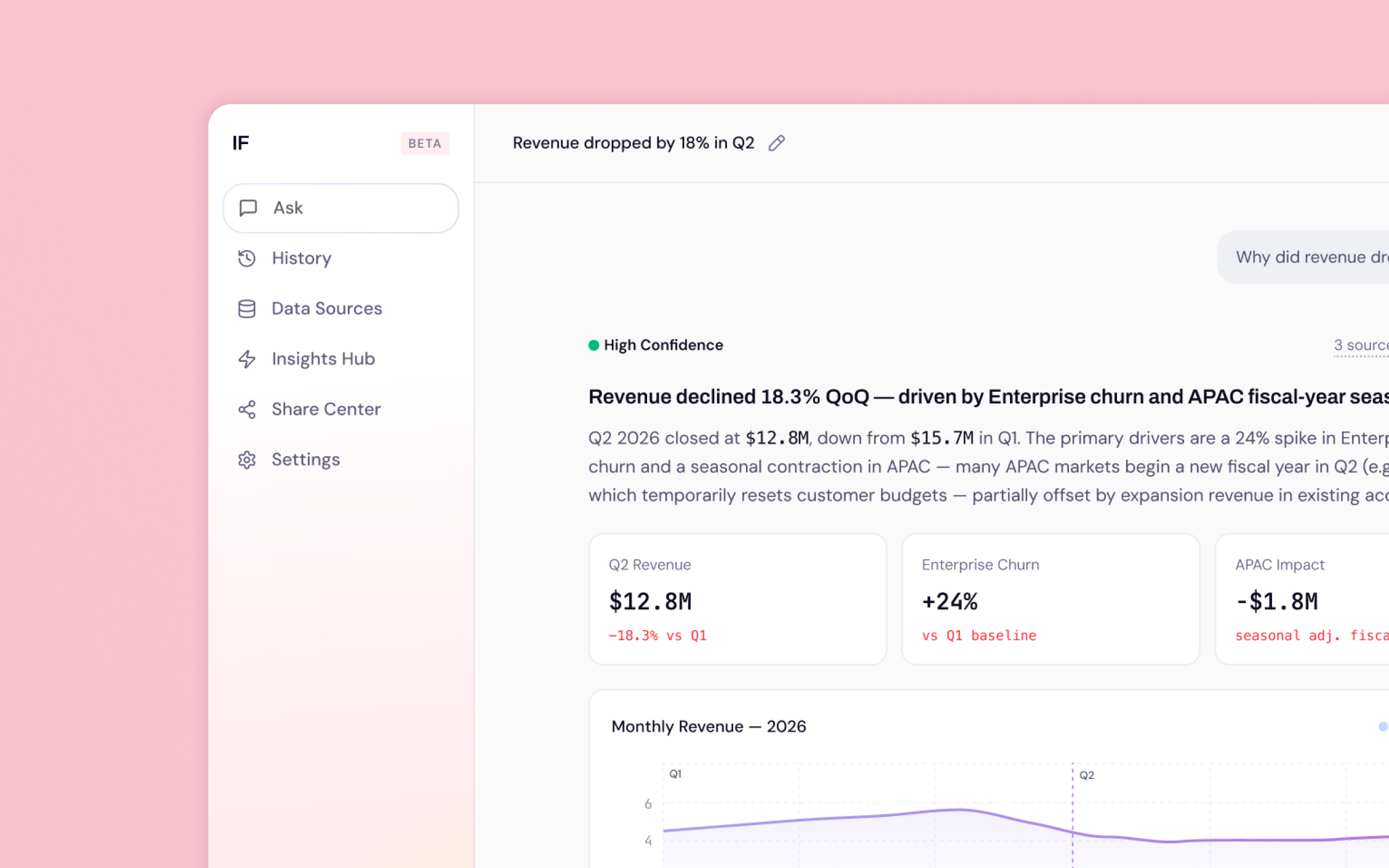Image resolution: width=1389 pixels, height=868 pixels.
Task: Click the History clock icon
Action: coord(247,258)
